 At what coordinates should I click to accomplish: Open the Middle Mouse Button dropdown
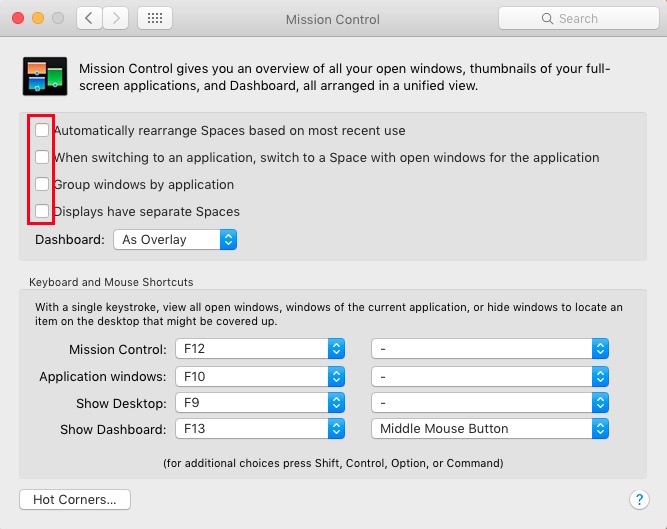pyautogui.click(x=490, y=429)
